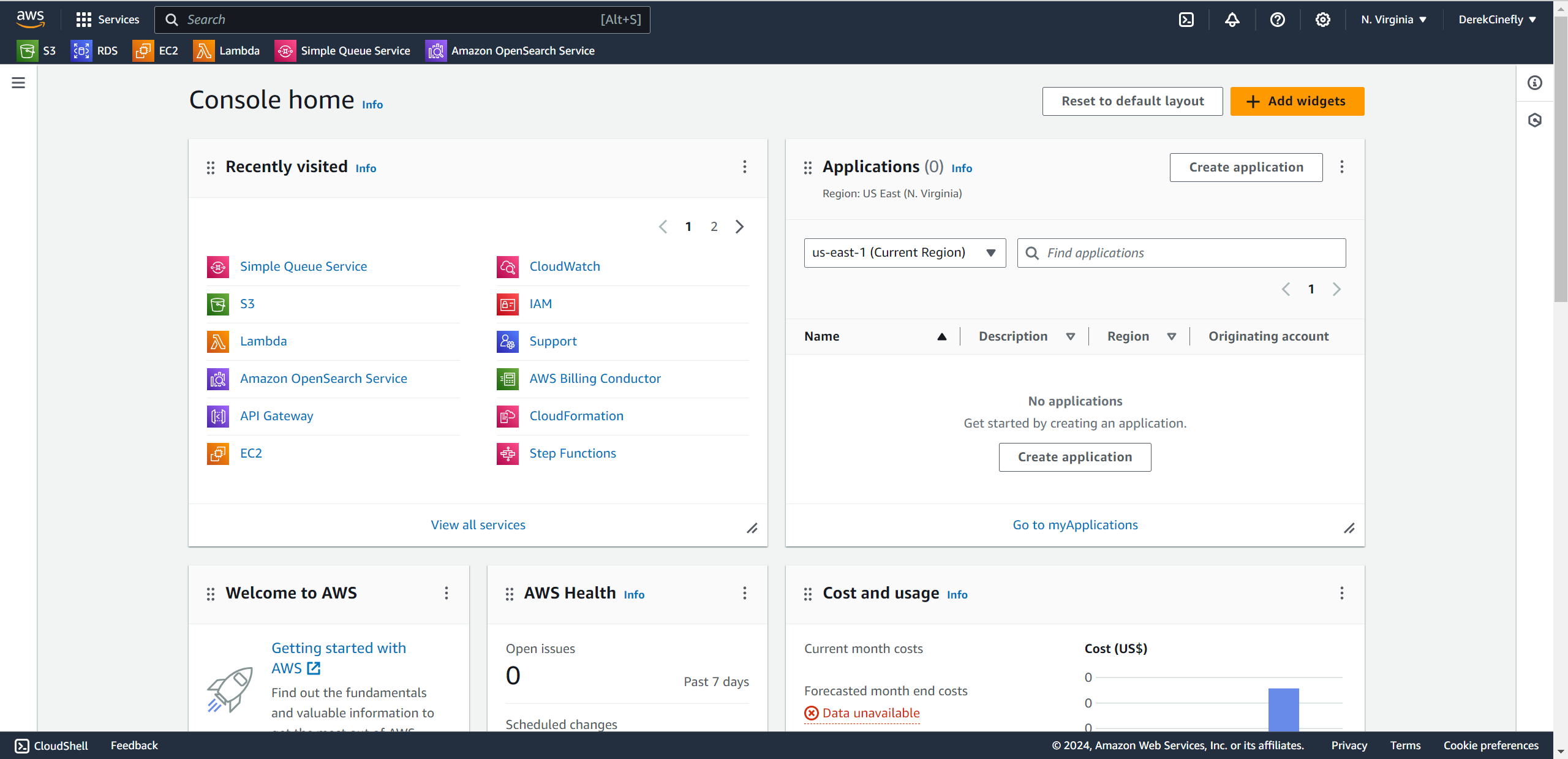1568x759 pixels.
Task: Expand the left hamburger navigation menu
Action: [x=18, y=83]
